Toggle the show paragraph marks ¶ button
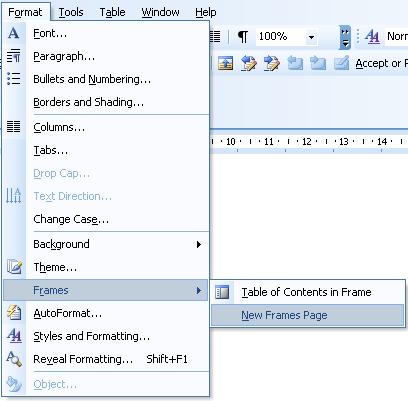 pos(243,36)
